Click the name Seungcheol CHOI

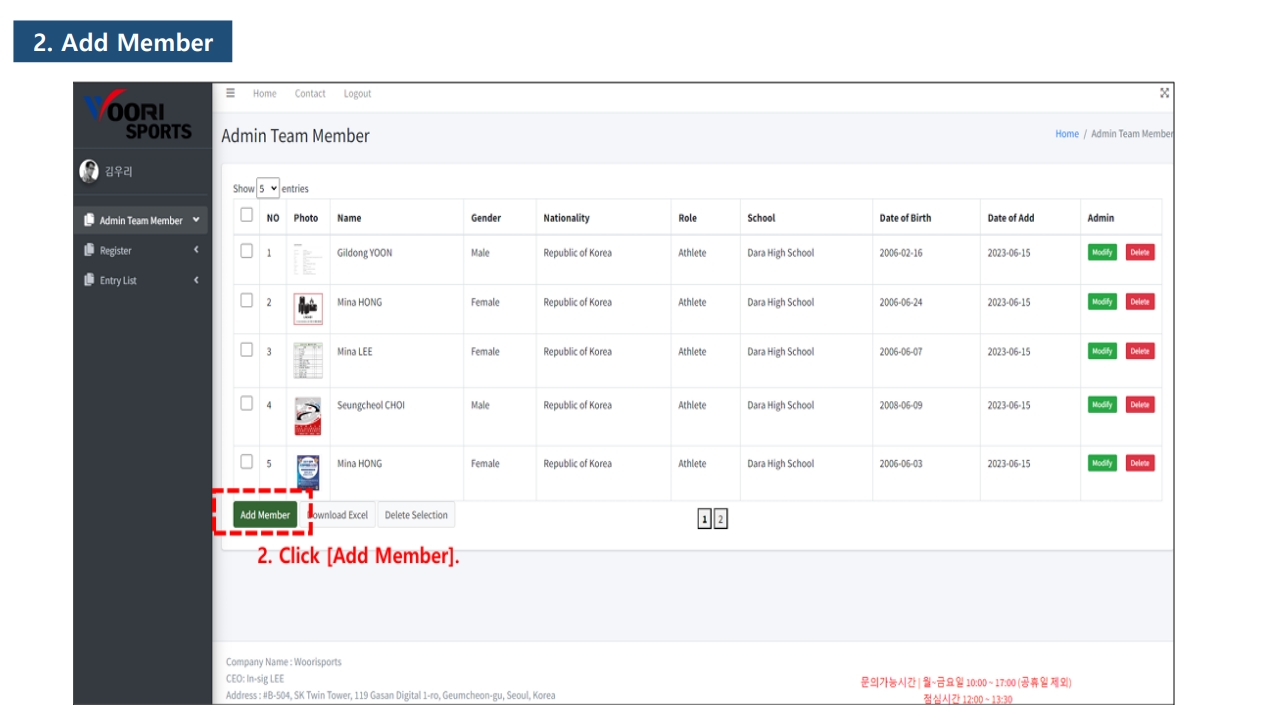pyautogui.click(x=371, y=405)
